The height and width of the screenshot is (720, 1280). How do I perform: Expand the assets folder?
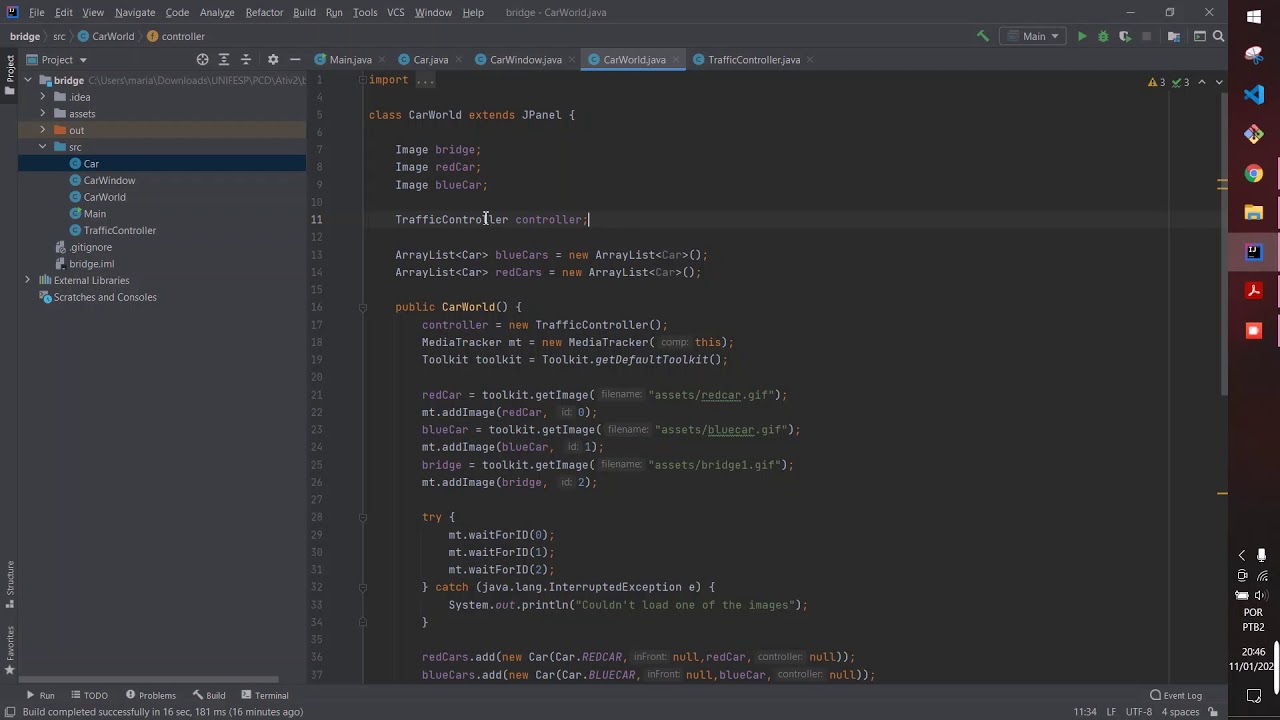click(x=43, y=114)
